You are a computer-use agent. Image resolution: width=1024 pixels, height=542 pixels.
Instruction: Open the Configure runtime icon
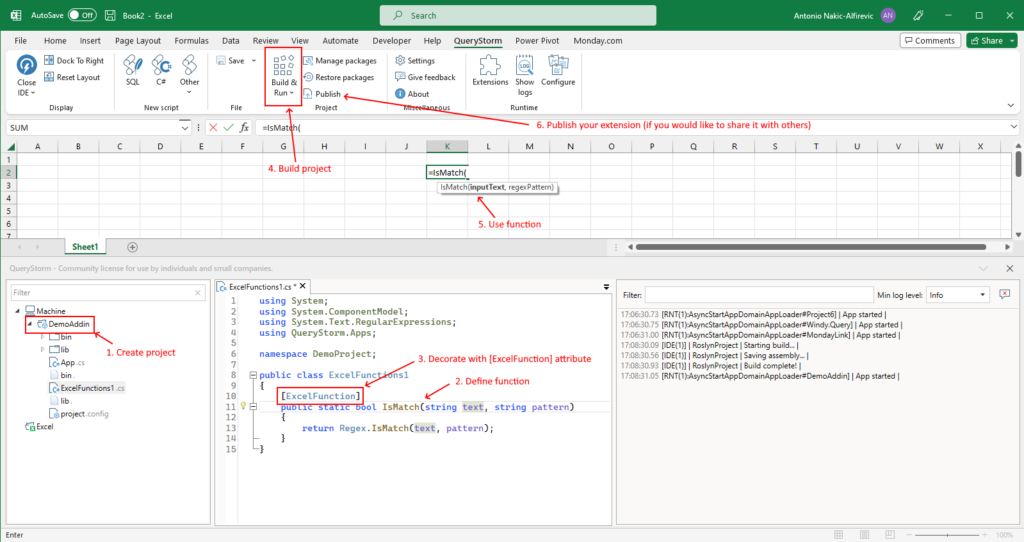click(558, 71)
